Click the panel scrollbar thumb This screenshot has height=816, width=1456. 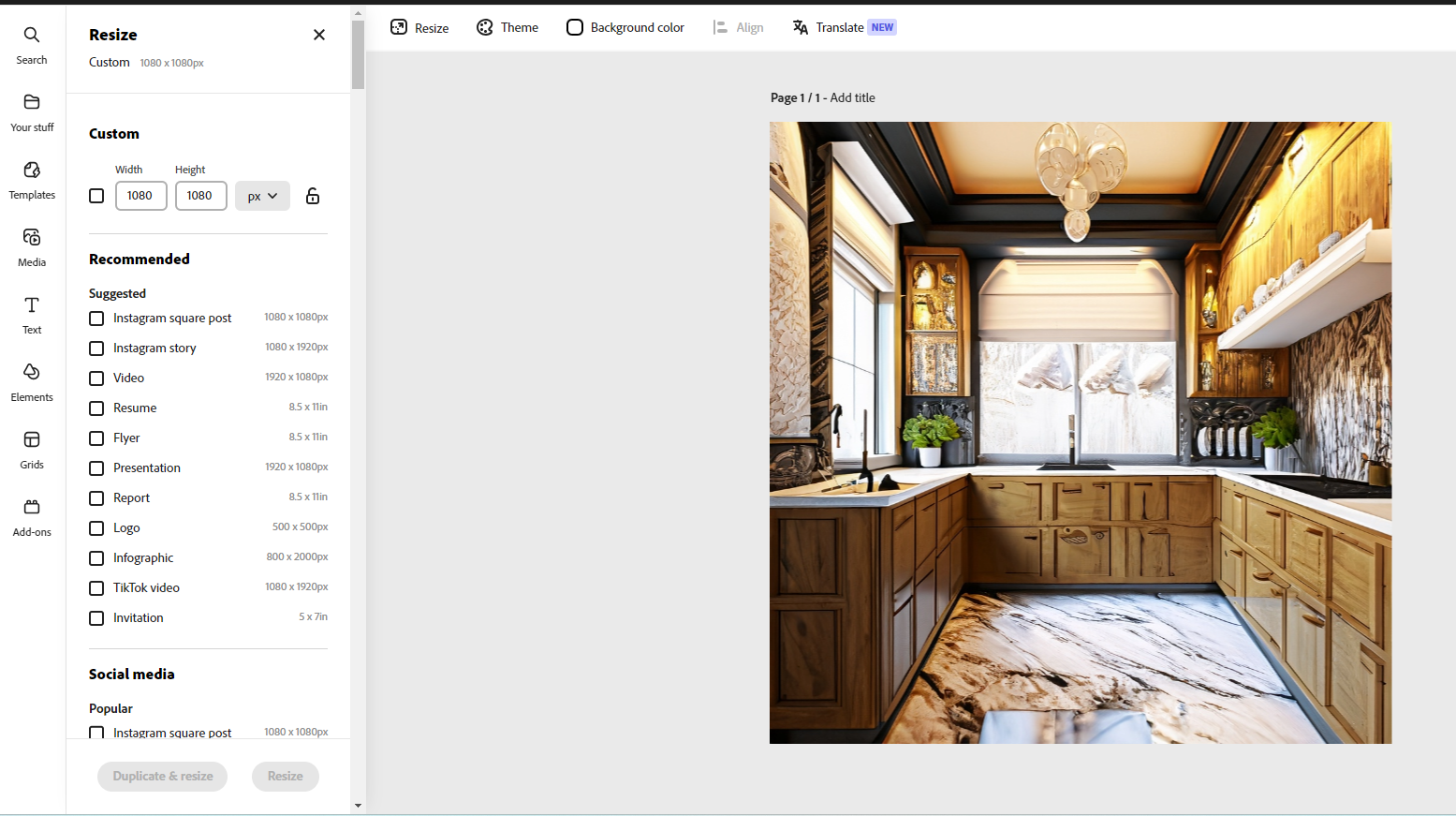[358, 54]
